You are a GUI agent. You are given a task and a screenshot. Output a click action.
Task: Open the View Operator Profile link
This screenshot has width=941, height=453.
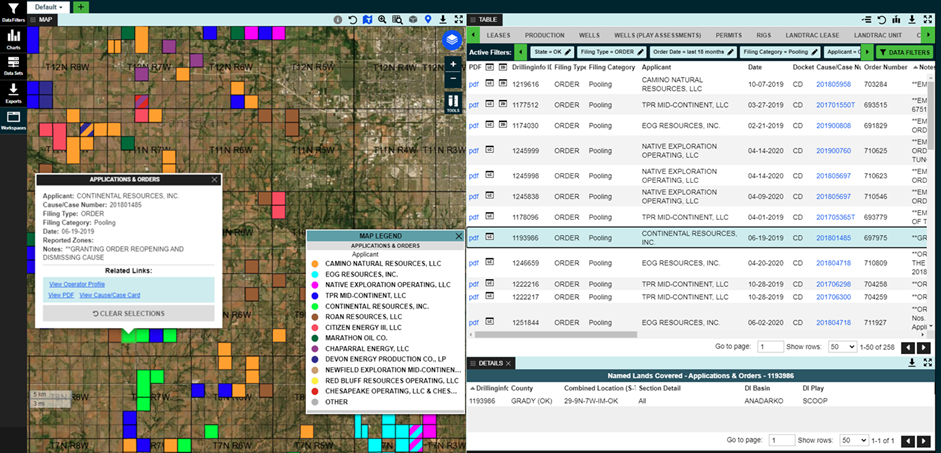(76, 284)
